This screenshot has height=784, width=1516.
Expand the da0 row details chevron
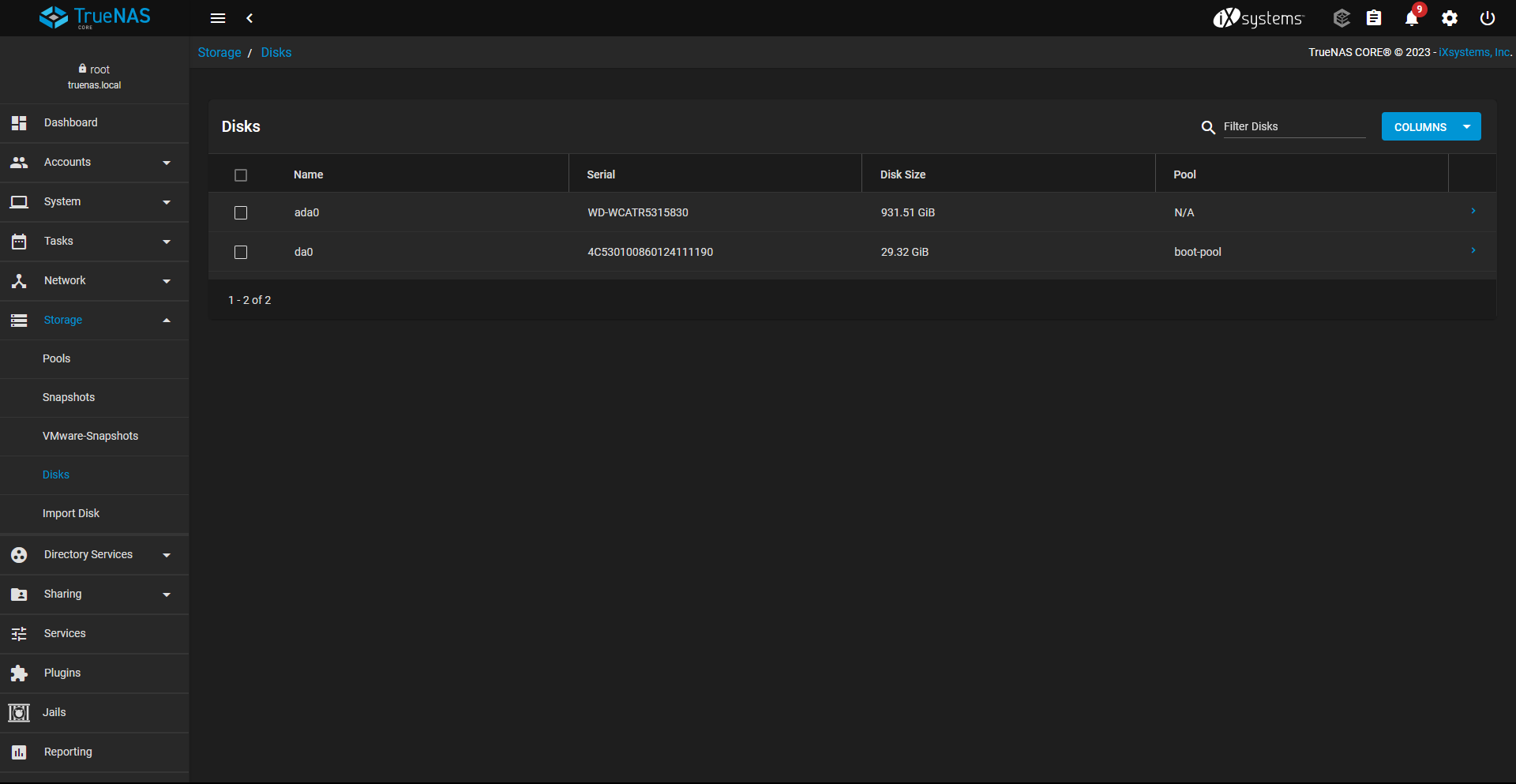[1473, 250]
